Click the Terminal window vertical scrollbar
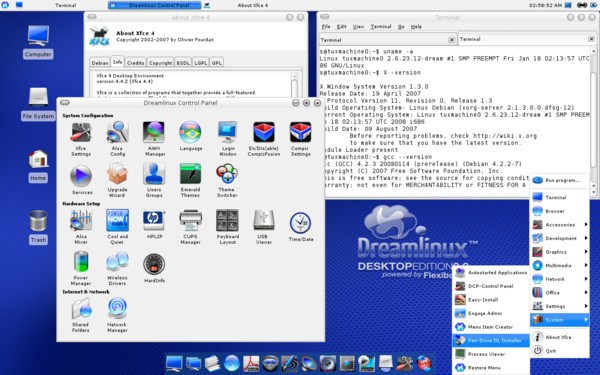Viewport: 600px width, 375px height. coord(593,121)
